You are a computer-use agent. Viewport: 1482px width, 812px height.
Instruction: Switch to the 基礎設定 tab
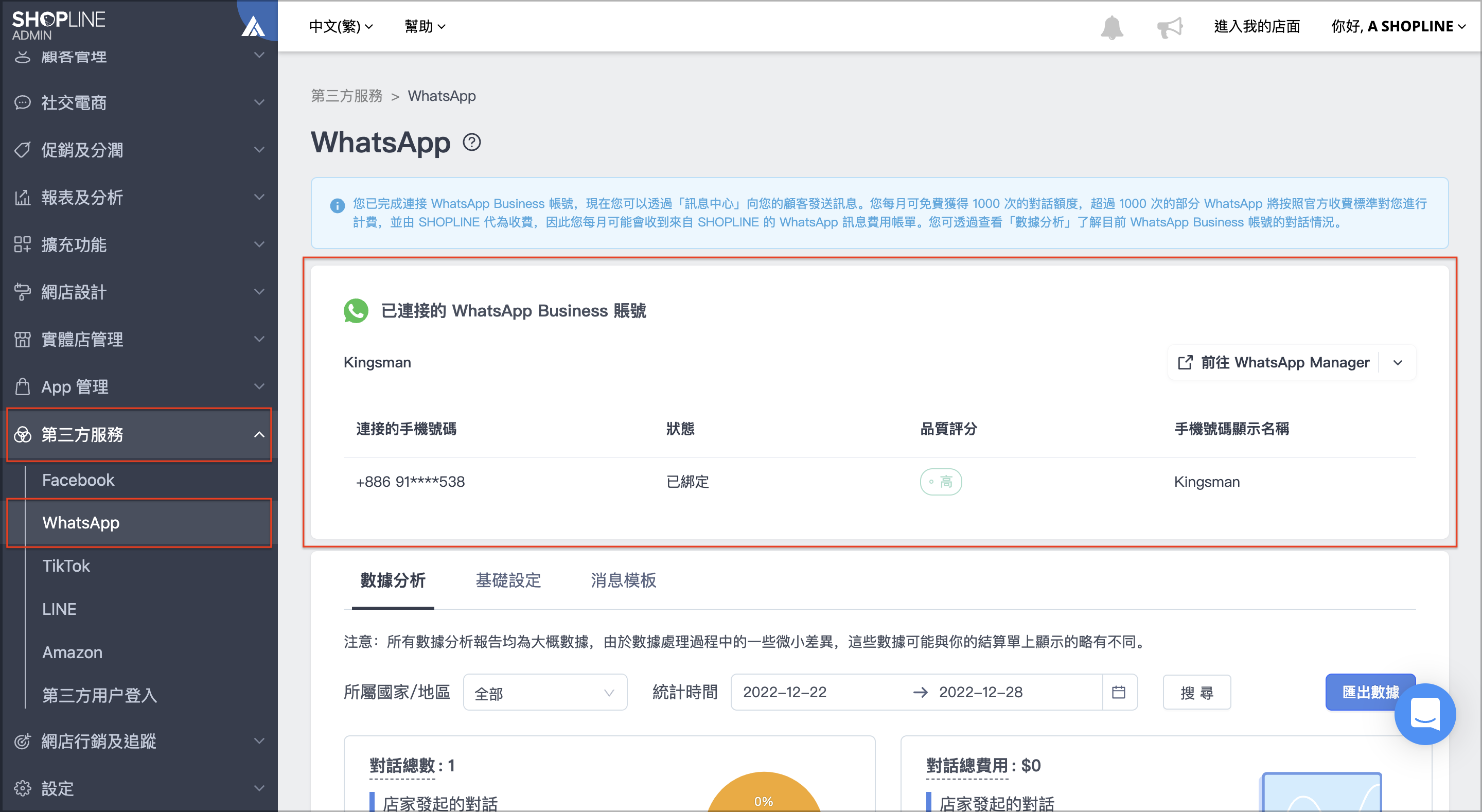point(508,580)
